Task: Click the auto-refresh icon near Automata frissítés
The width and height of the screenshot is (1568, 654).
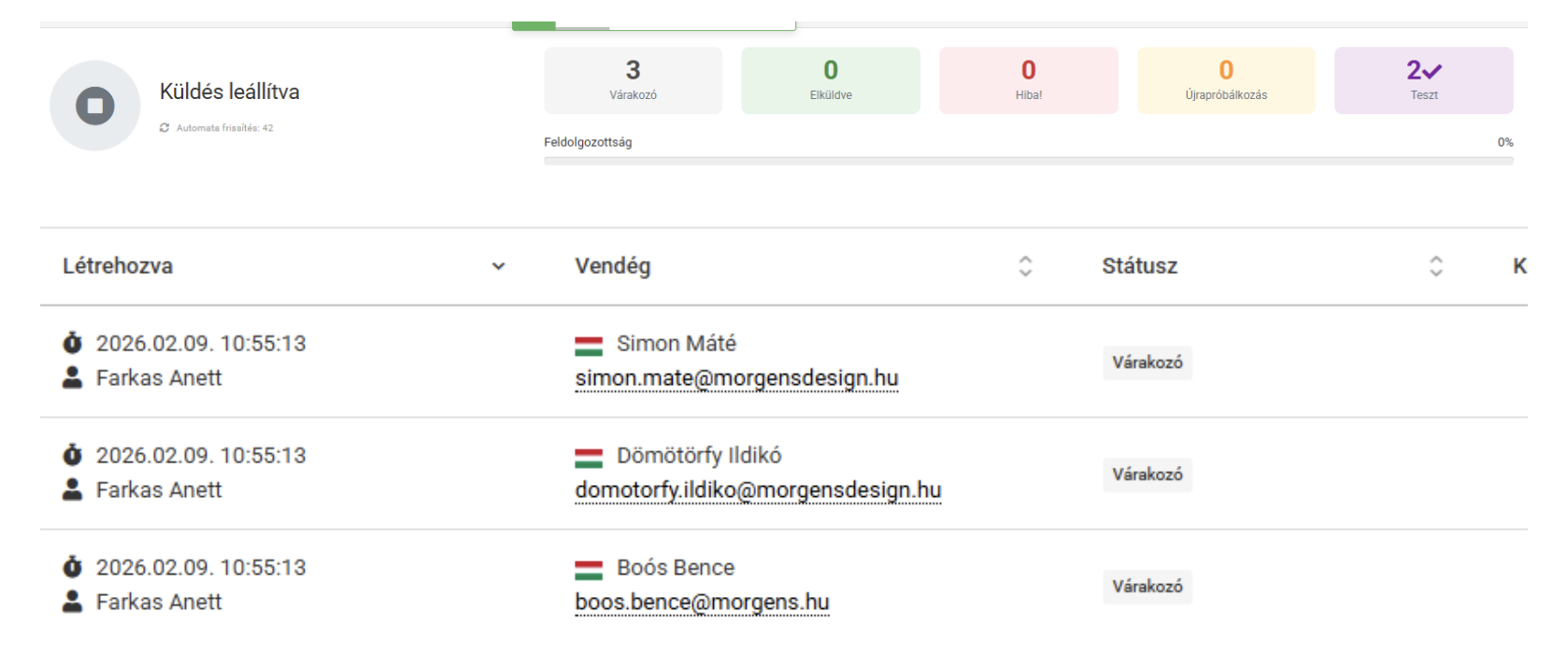Action: tap(164, 128)
